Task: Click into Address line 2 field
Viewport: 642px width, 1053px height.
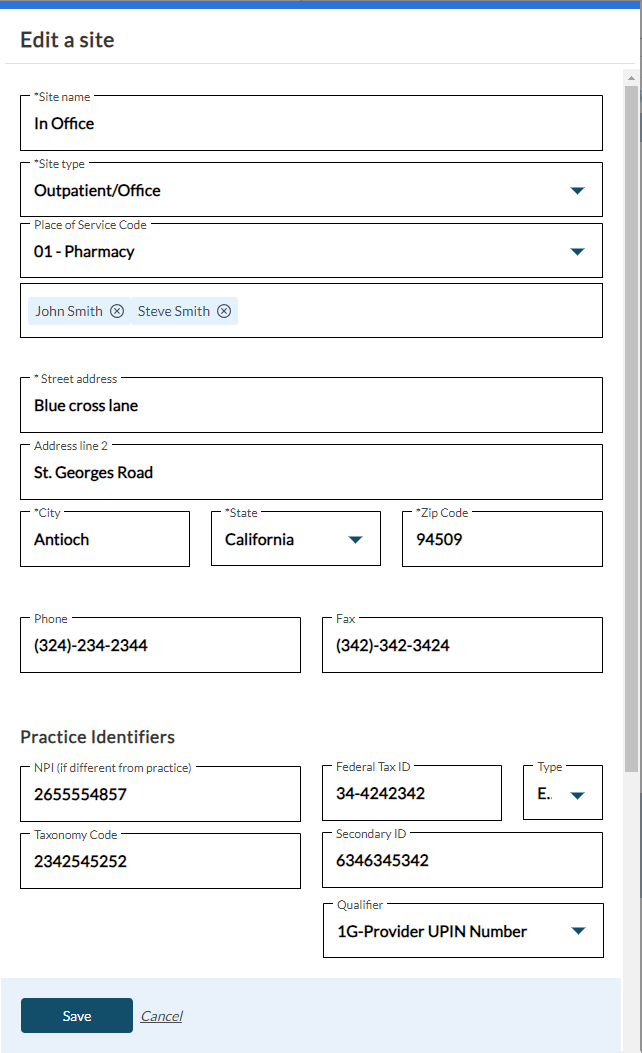Action: (x=310, y=473)
